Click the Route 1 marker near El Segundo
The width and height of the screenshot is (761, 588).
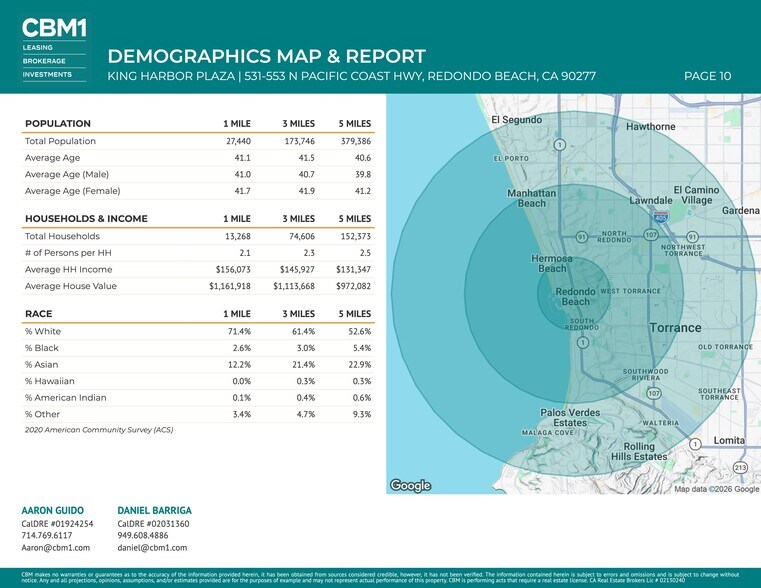[560, 145]
